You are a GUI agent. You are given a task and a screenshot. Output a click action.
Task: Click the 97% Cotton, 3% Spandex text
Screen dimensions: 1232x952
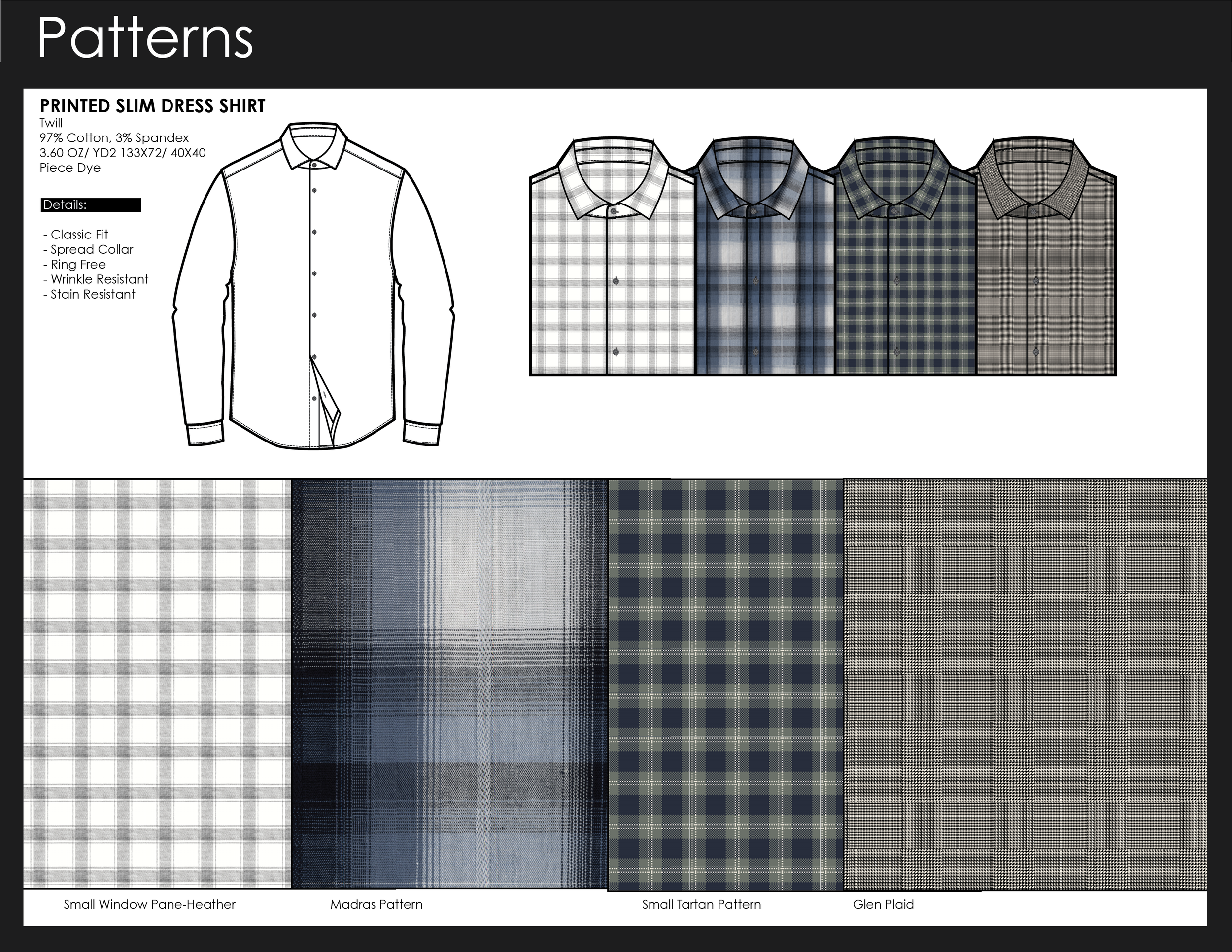pos(114,138)
